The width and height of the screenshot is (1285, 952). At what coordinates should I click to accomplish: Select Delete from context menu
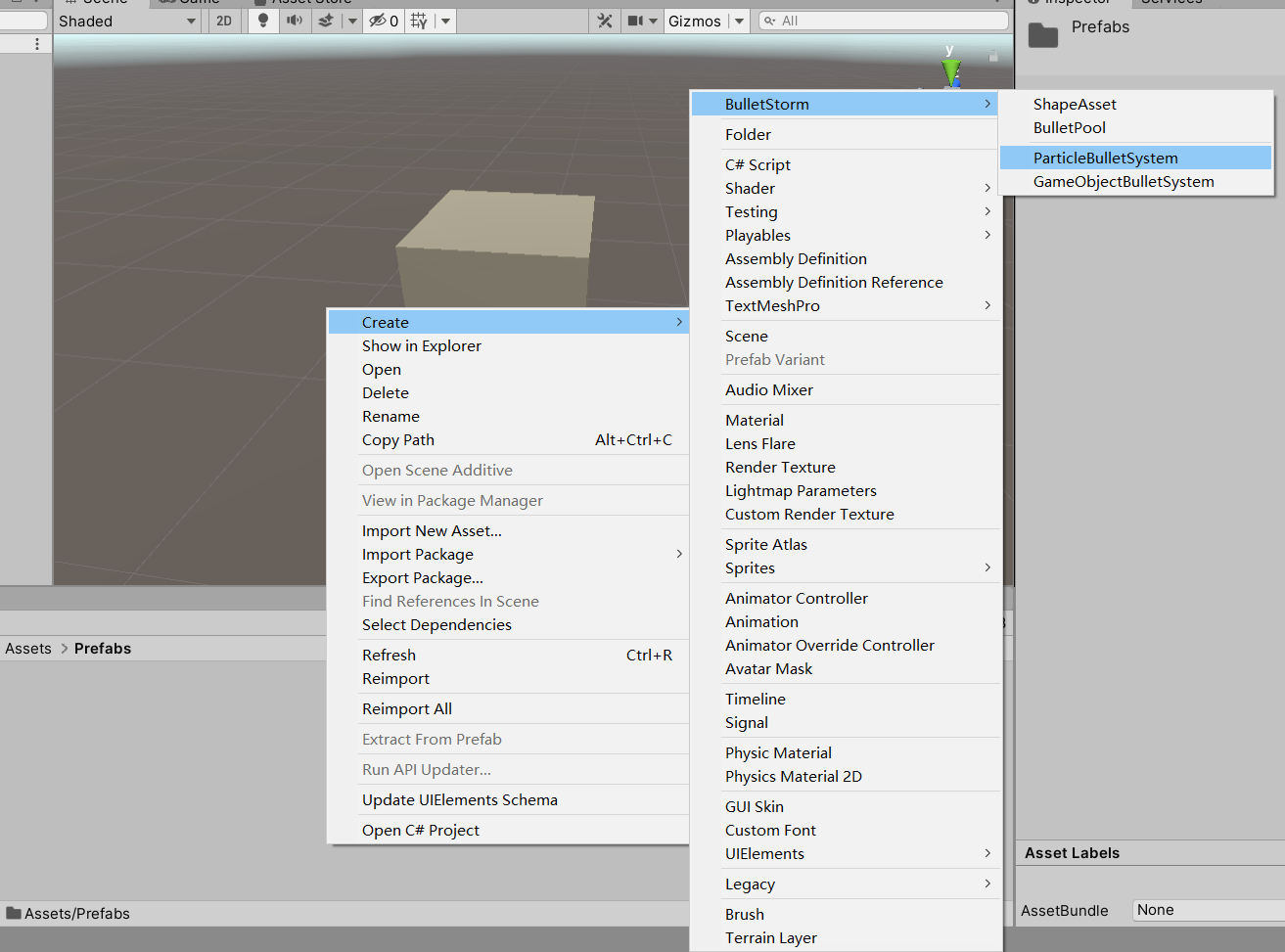(x=508, y=392)
